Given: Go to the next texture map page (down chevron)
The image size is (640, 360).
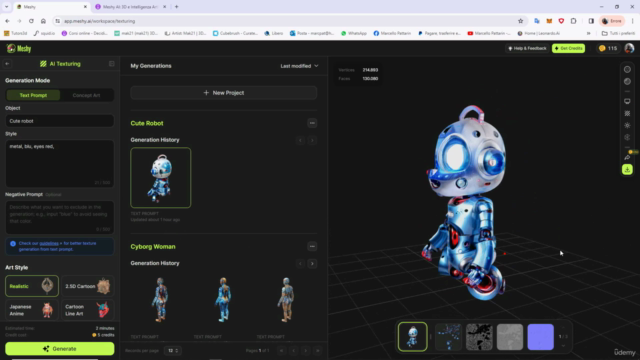Looking at the screenshot, I should pos(563,346).
